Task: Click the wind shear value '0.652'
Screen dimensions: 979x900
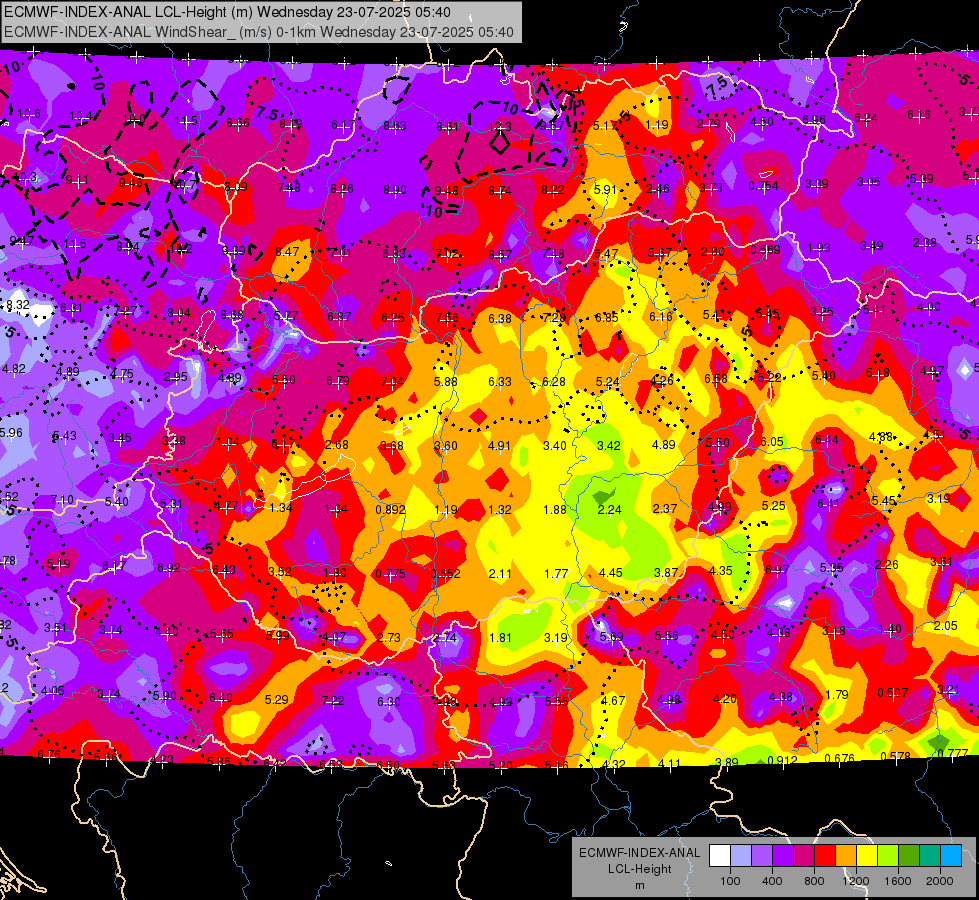Action: (445, 574)
